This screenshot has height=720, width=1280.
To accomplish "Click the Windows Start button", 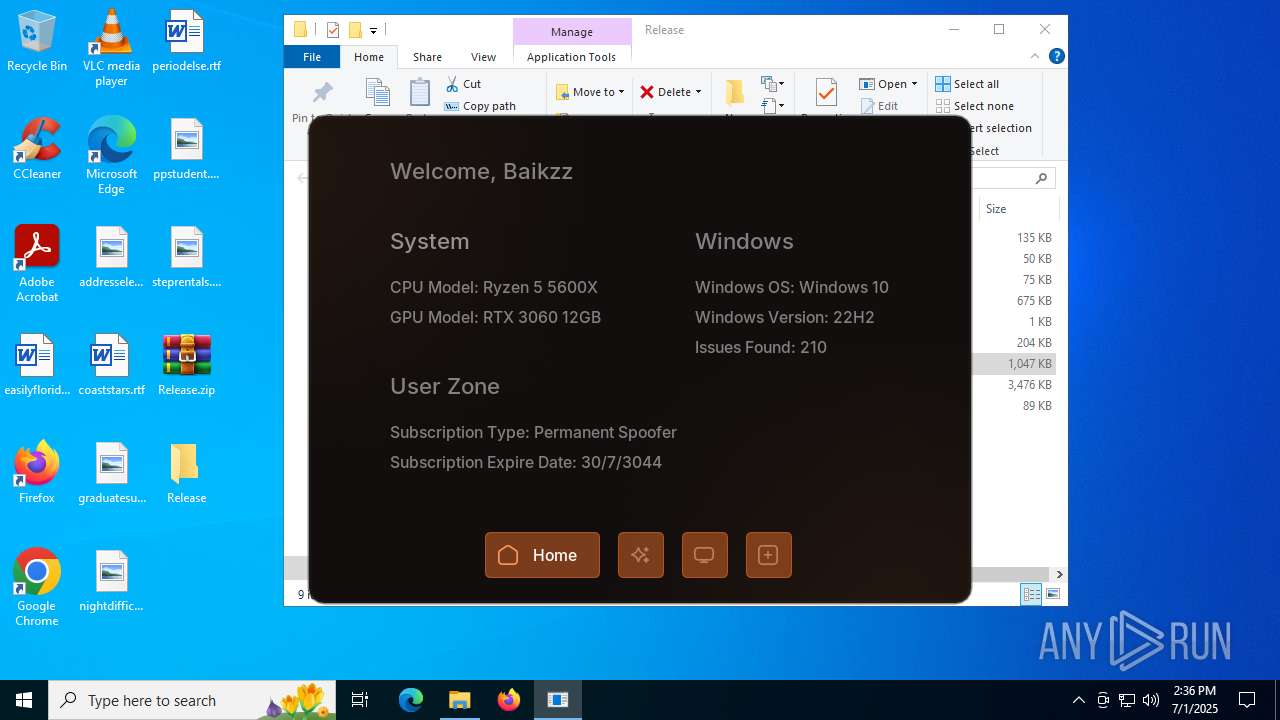I will (24, 700).
